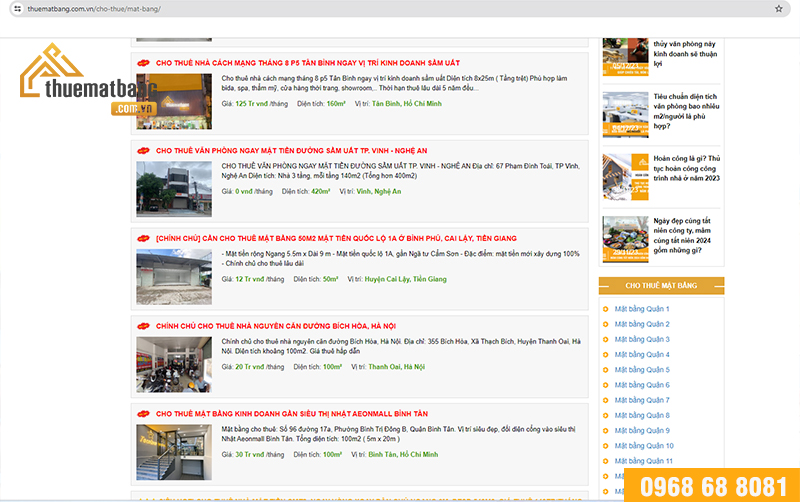This screenshot has width=800, height=502.
Task: Open listing mặt bằng 50m2 Quốc lộ 1A Cai Lậy
Action: pyautogui.click(x=336, y=239)
